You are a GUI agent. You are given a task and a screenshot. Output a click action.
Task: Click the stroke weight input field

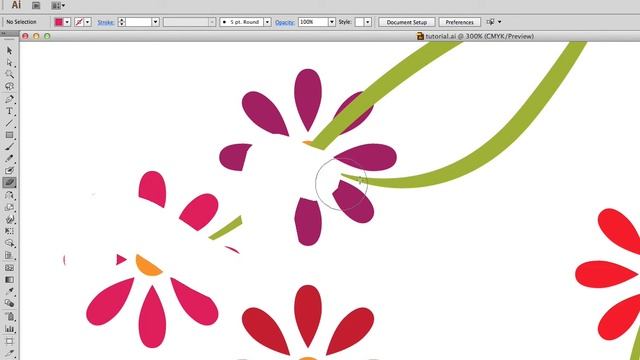coord(138,22)
